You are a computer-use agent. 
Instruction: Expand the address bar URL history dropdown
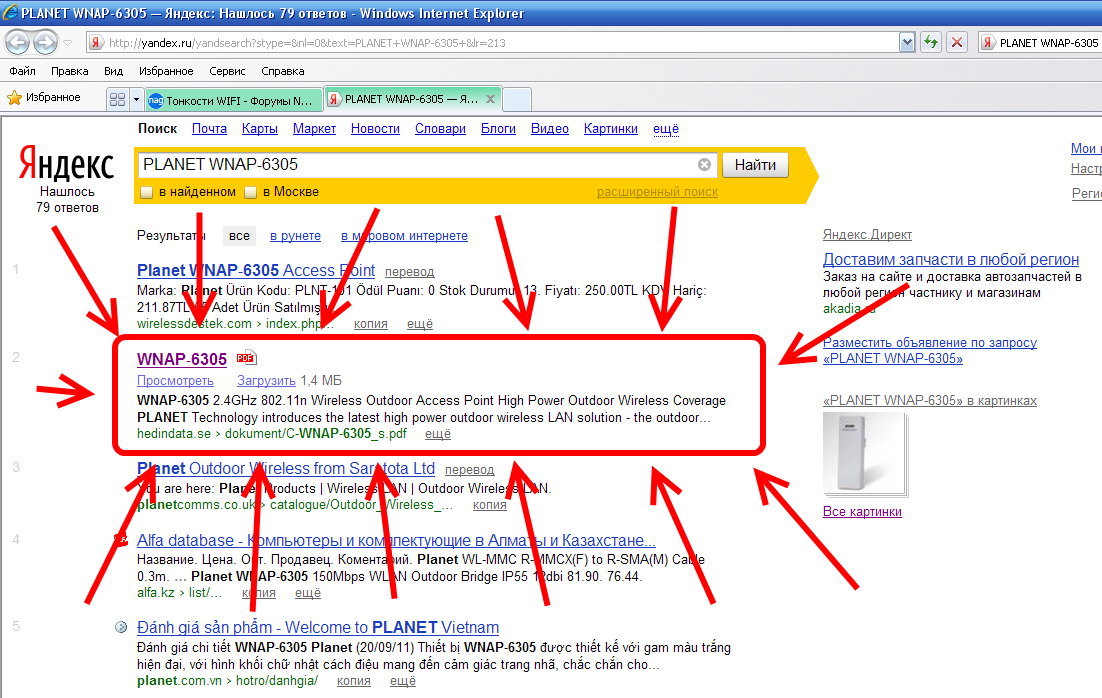[907, 43]
